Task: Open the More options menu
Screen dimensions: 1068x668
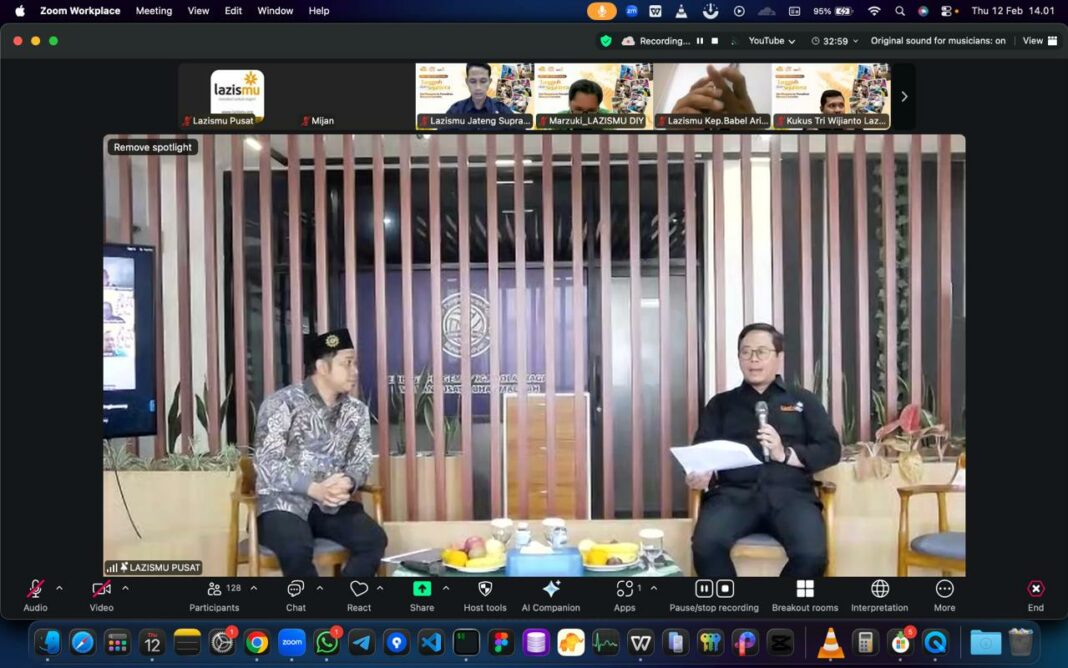Action: [x=944, y=590]
